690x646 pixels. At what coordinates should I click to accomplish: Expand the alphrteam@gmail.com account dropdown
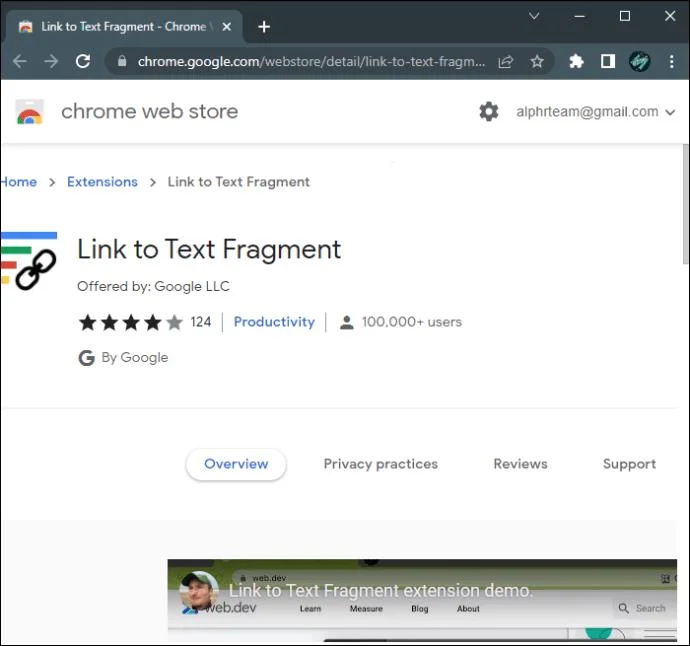595,112
